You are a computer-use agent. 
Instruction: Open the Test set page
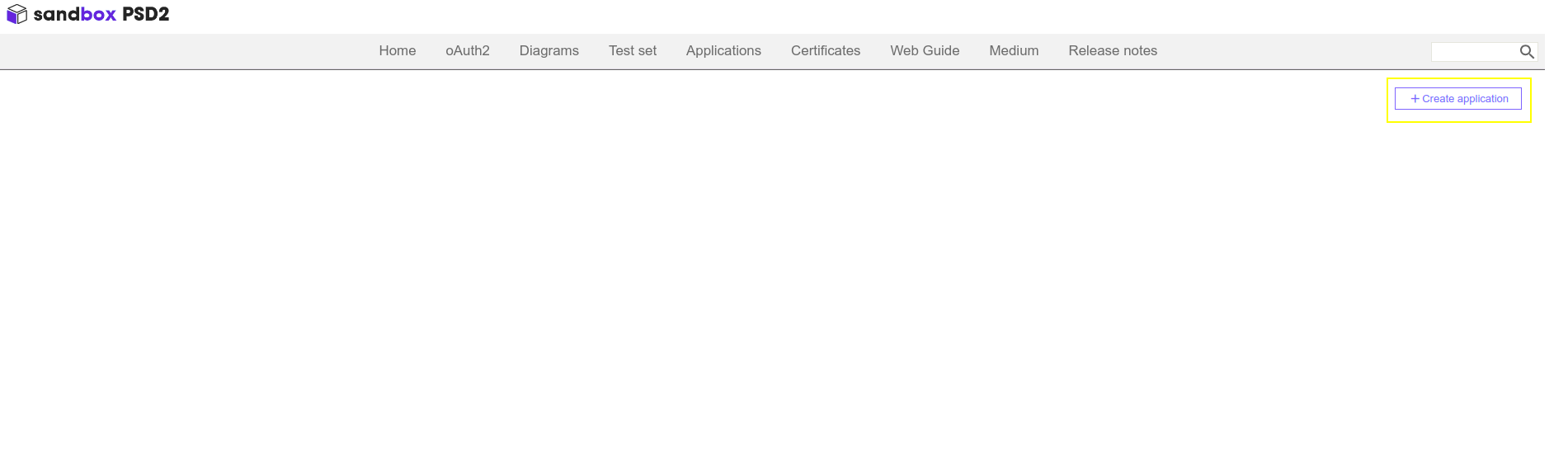coord(632,51)
